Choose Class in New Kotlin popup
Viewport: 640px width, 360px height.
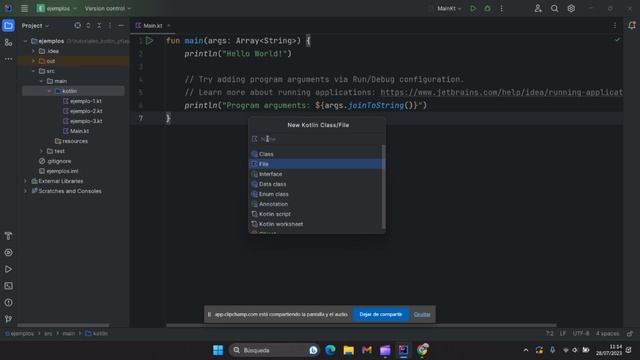point(316,154)
